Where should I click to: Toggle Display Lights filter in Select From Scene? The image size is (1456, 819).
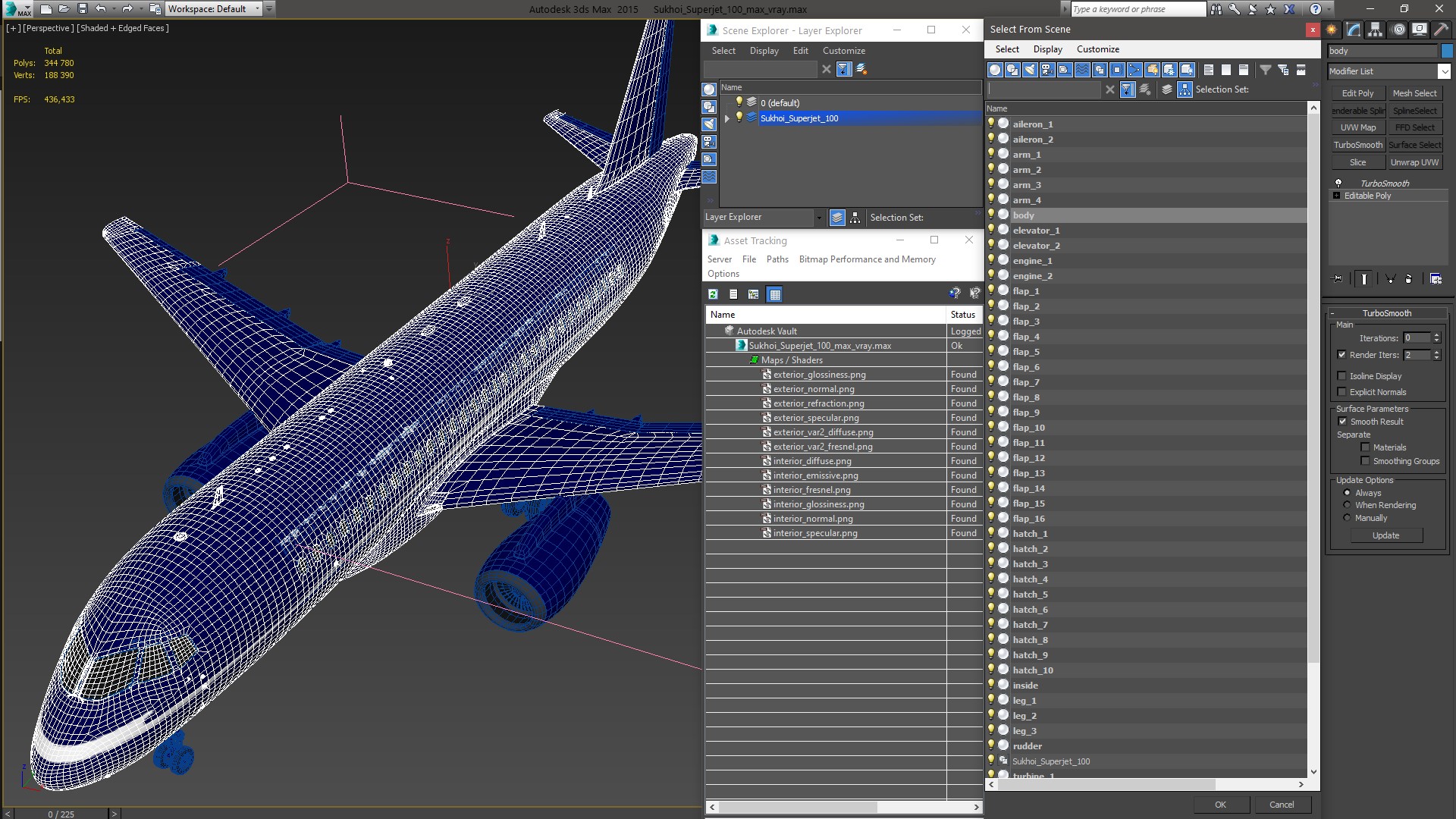(x=1030, y=70)
